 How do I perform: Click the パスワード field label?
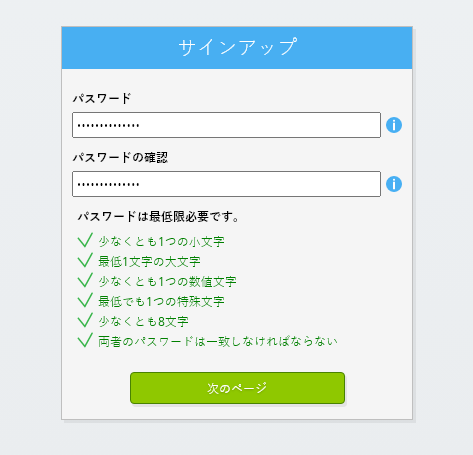(x=102, y=98)
